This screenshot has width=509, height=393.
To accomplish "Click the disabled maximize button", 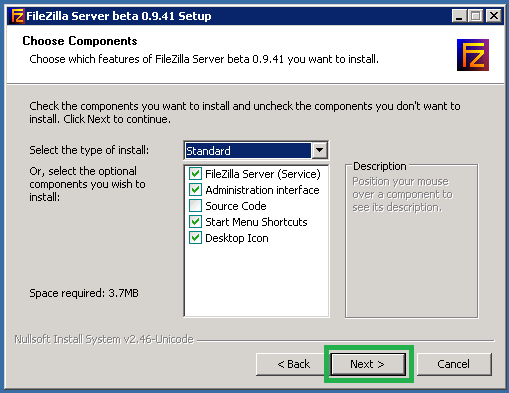I will 476,16.
